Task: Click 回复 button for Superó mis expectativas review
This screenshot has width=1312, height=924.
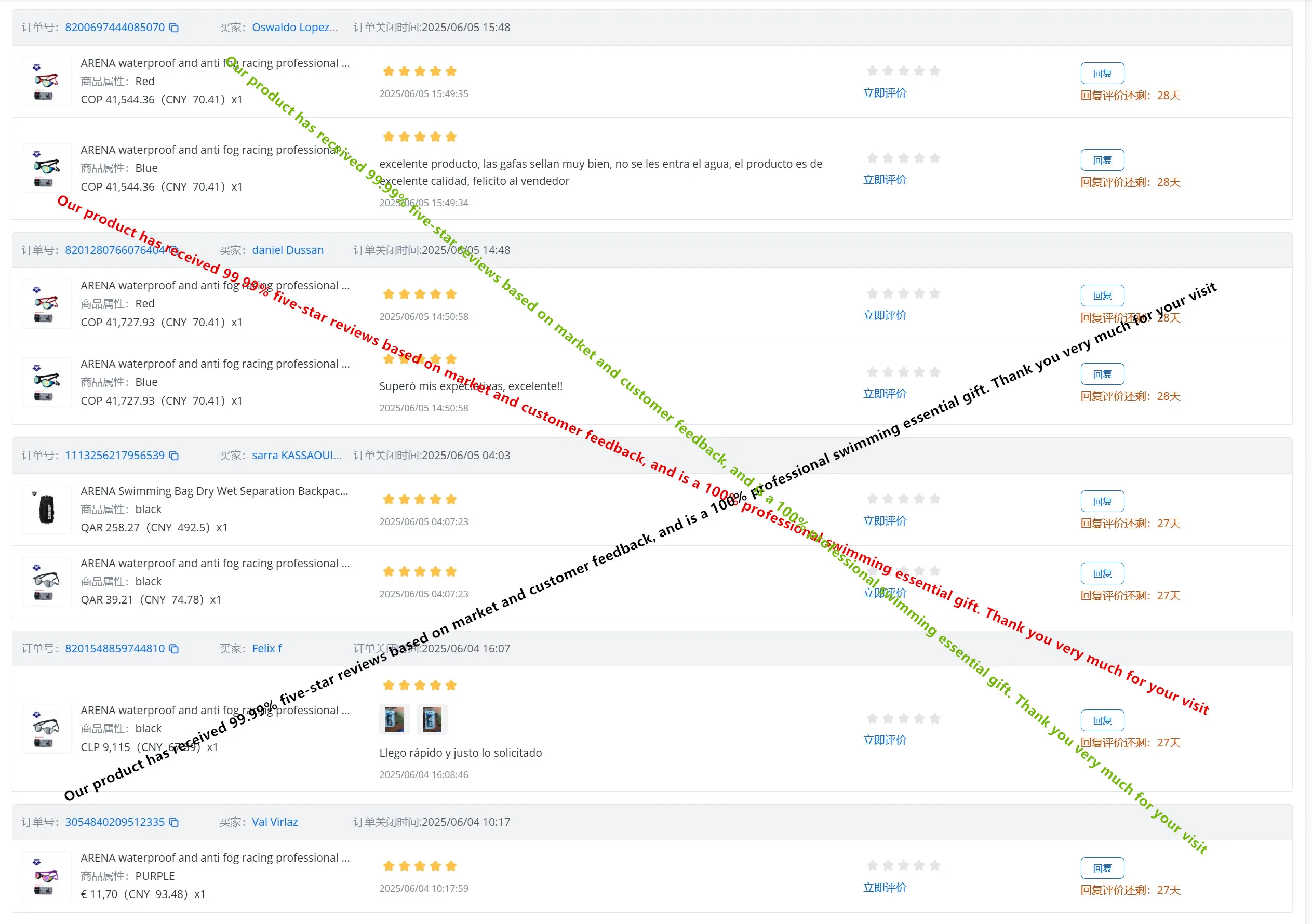Action: point(1102,374)
